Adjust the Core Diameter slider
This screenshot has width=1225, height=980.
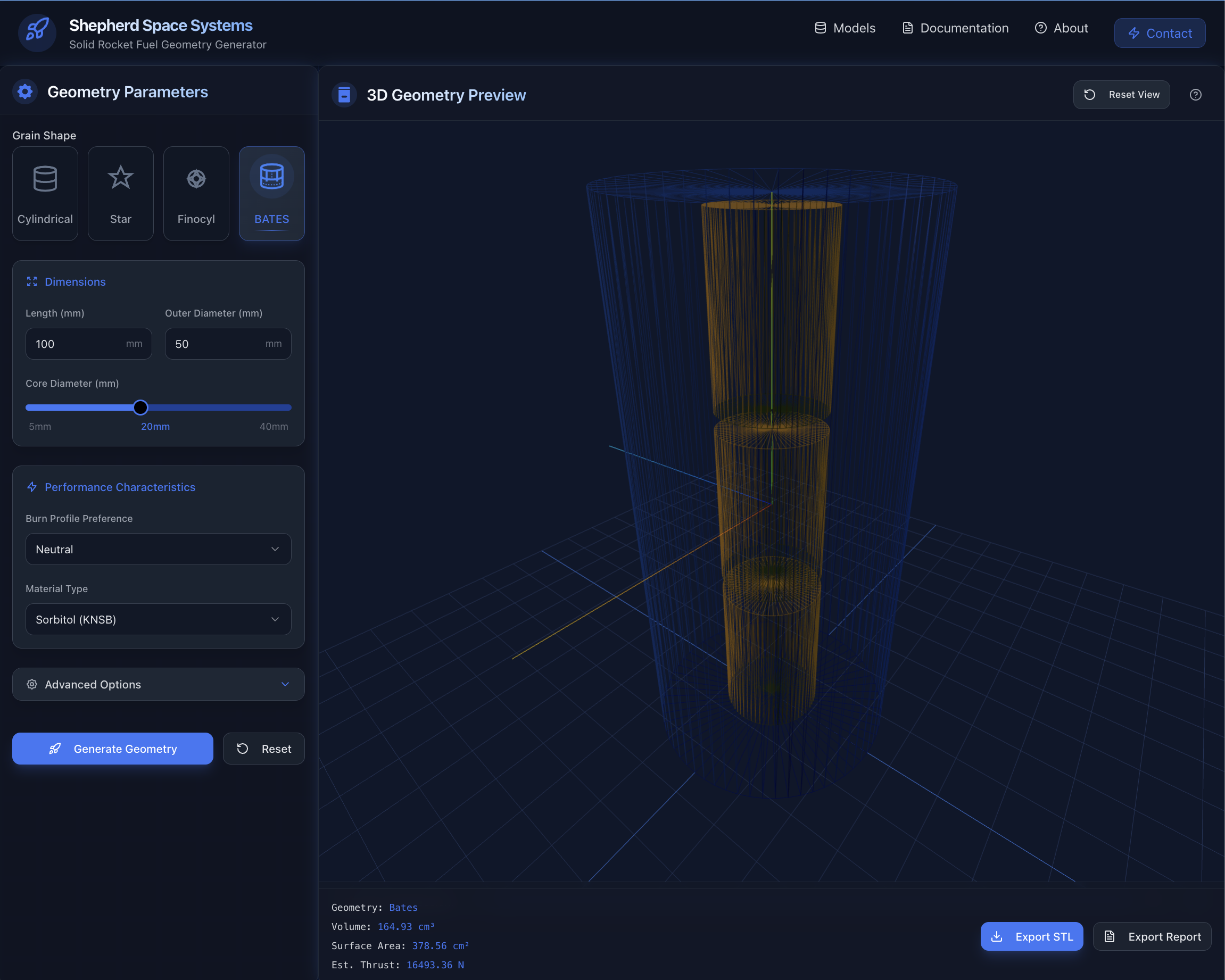pyautogui.click(x=140, y=408)
